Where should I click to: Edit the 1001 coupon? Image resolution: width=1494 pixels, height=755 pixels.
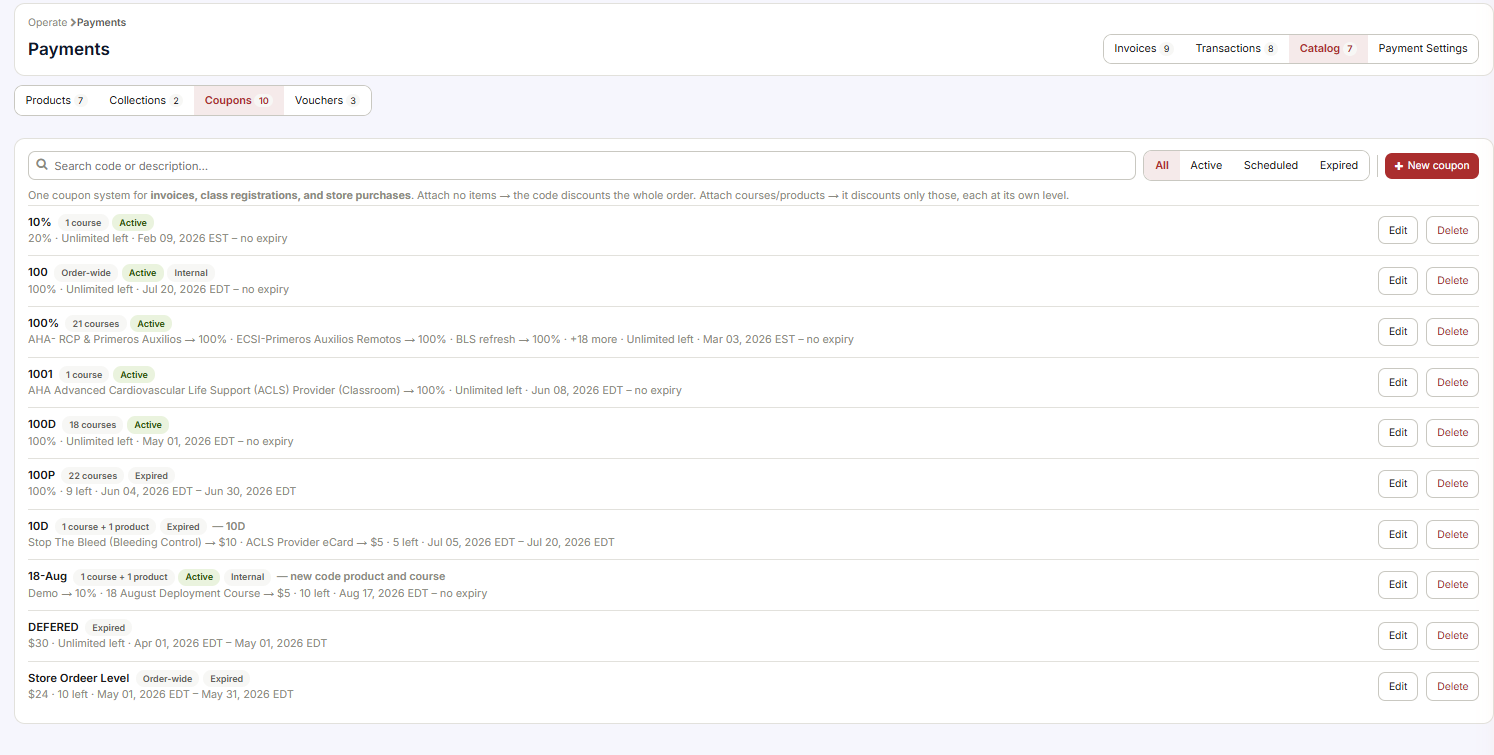click(1398, 382)
